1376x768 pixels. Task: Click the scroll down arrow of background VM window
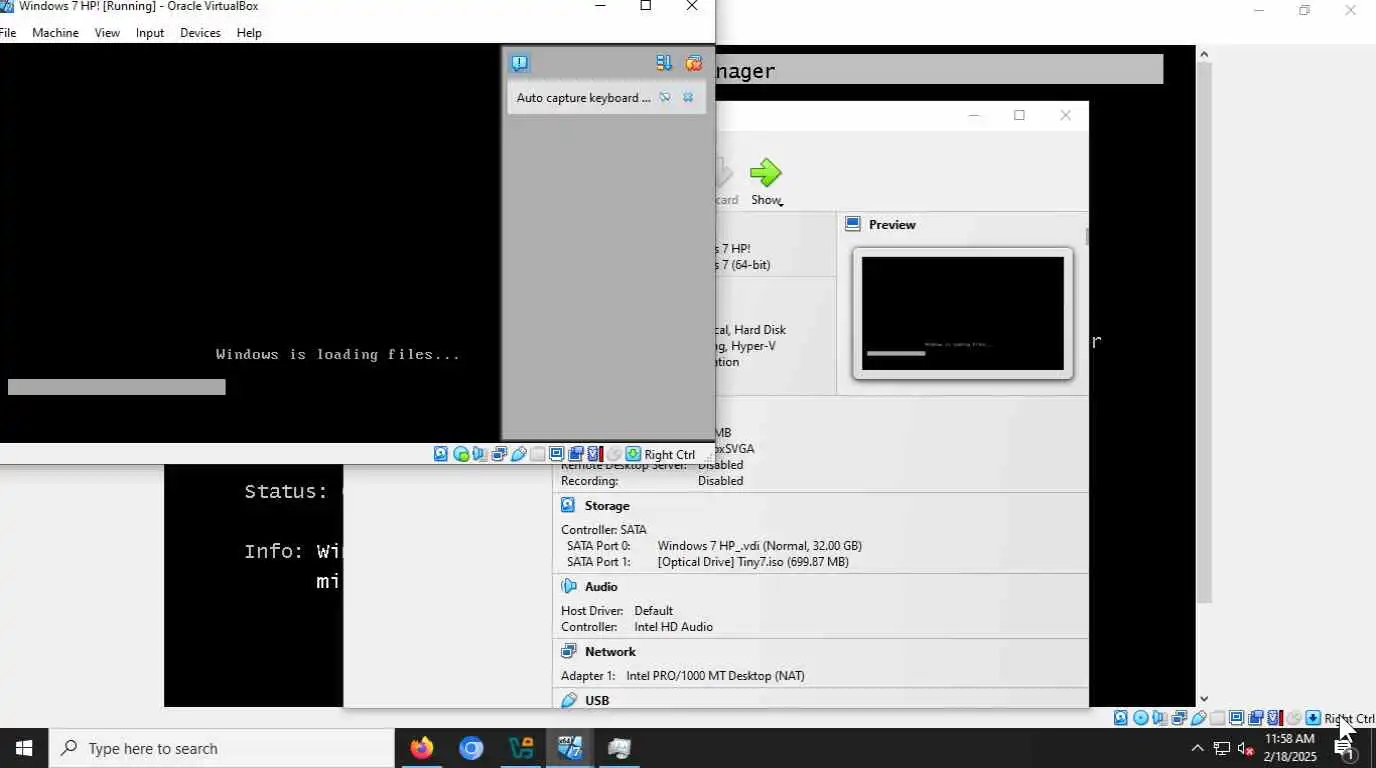[1203, 699]
